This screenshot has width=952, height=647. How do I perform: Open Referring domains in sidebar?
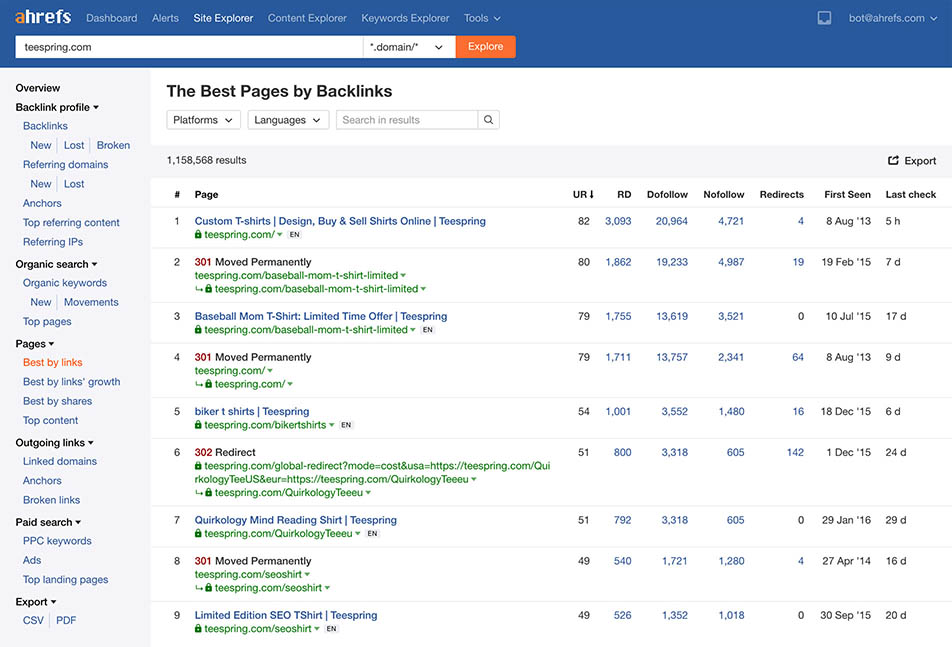[x=65, y=165]
